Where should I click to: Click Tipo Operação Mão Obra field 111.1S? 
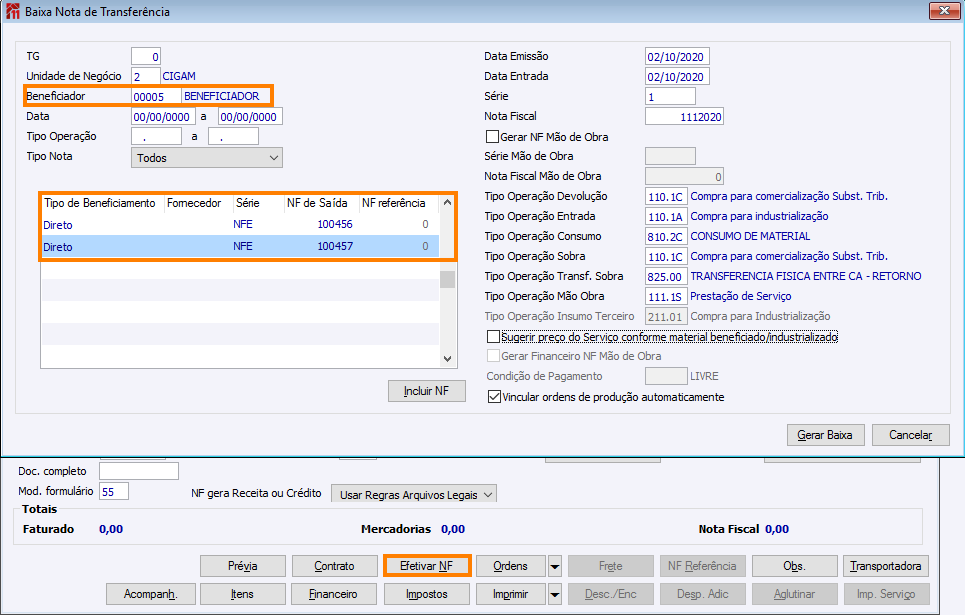click(666, 296)
